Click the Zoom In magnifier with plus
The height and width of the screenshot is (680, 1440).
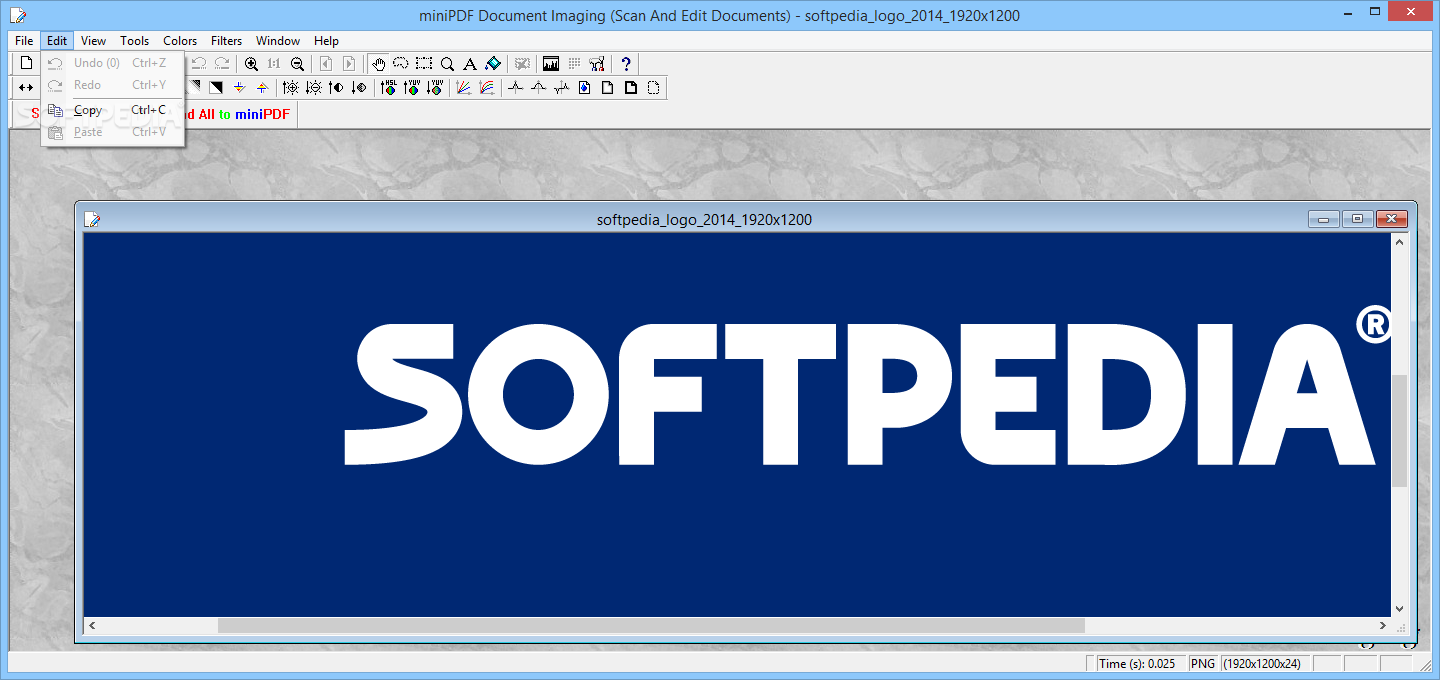251,63
